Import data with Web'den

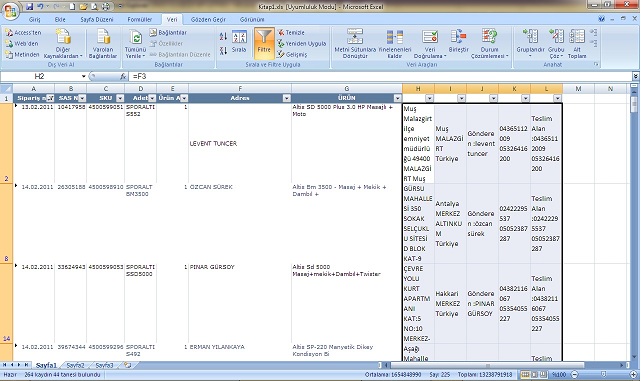(x=22, y=43)
